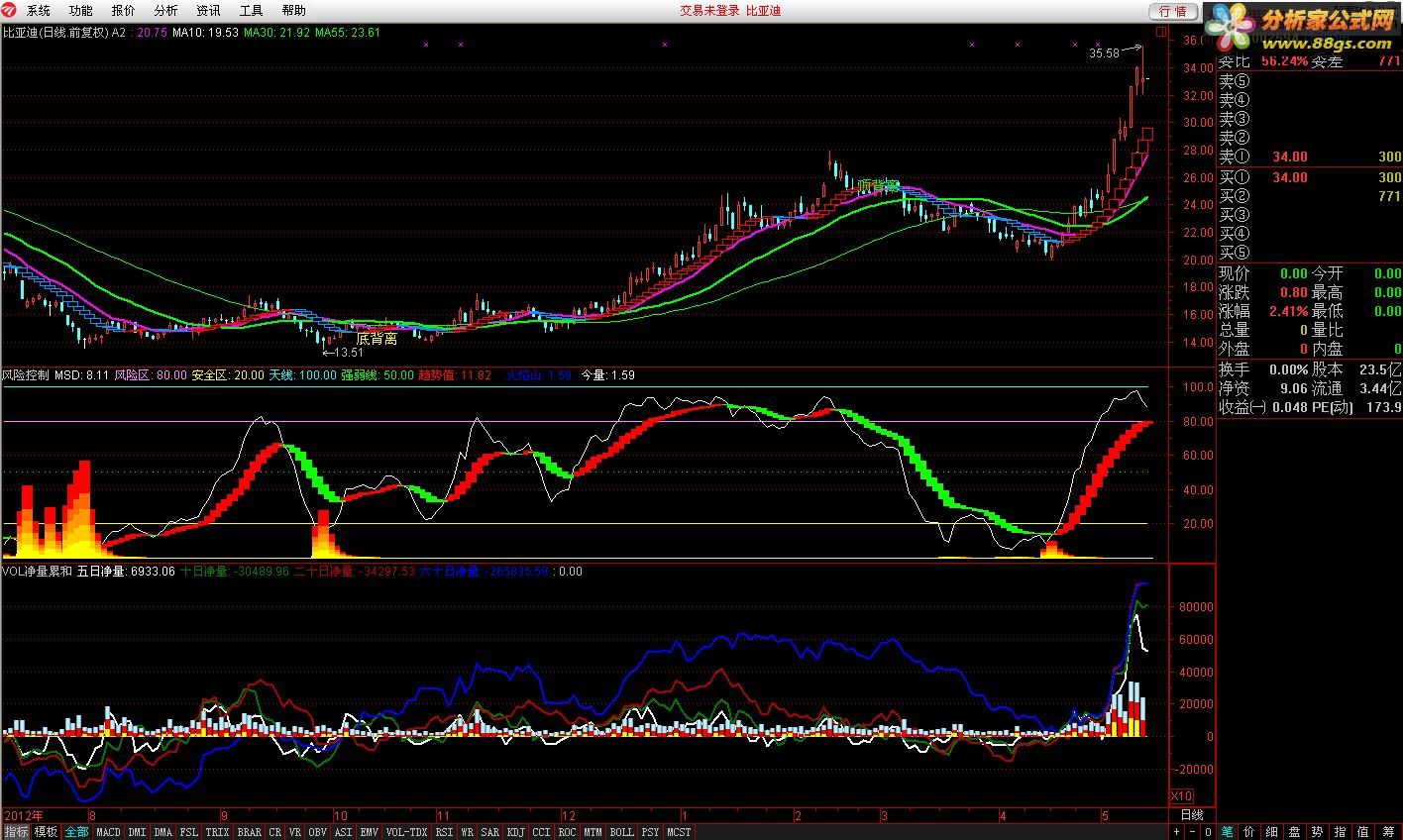Open the 工具 menu
The height and width of the screenshot is (840, 1403).
tap(252, 11)
